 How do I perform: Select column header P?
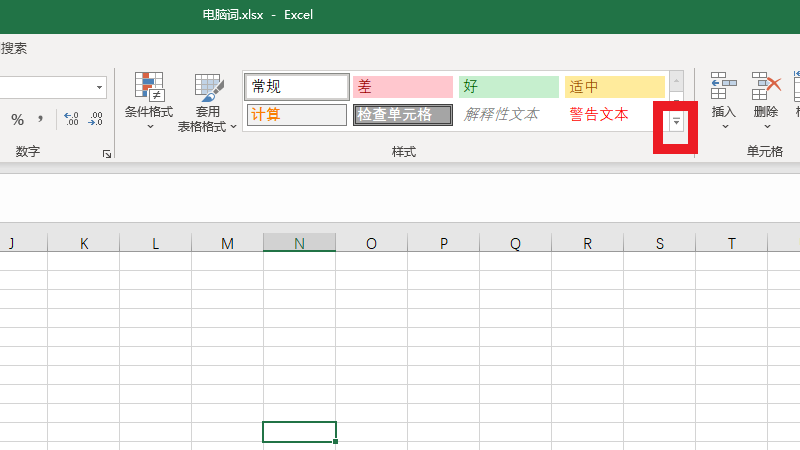coord(443,243)
